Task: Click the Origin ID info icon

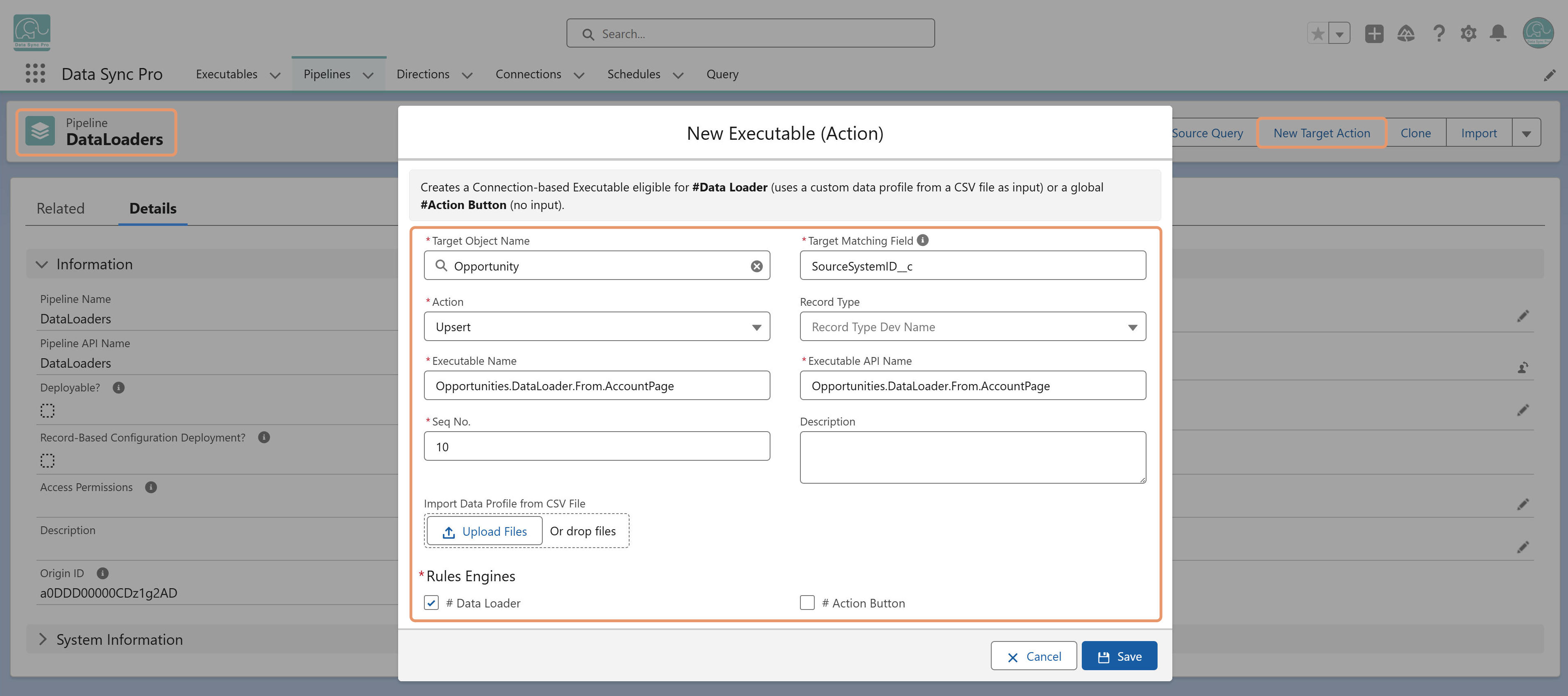Action: pos(102,573)
